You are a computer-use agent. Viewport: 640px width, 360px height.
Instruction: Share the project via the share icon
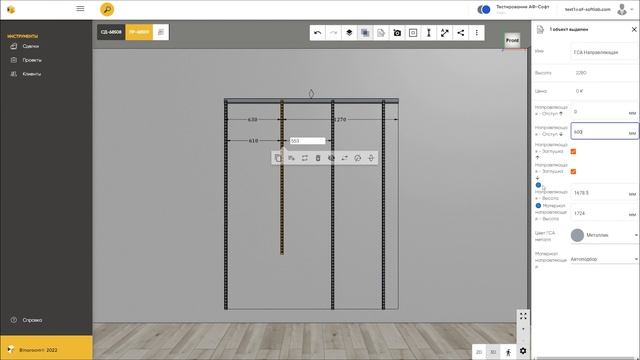[460, 33]
